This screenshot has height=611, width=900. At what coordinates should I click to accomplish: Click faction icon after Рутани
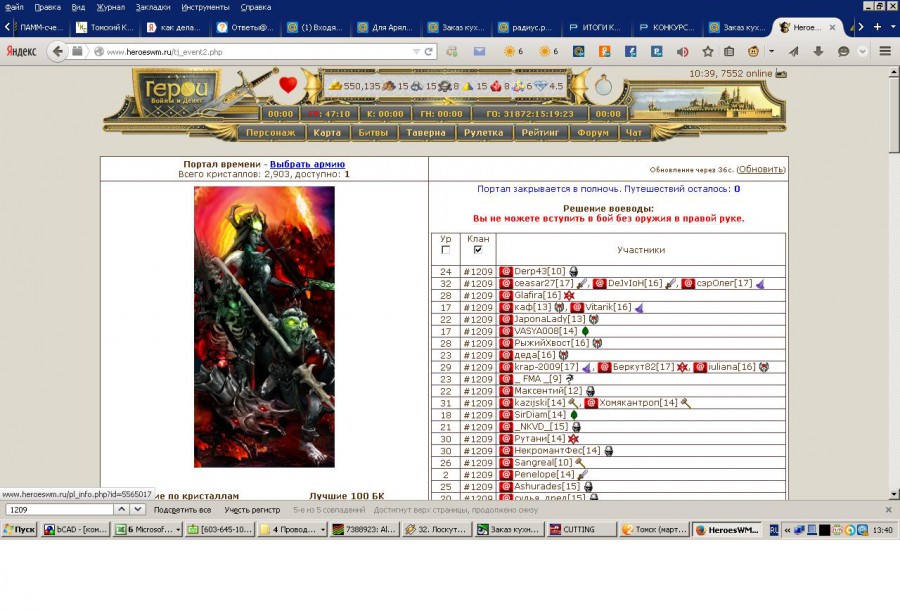pos(573,439)
